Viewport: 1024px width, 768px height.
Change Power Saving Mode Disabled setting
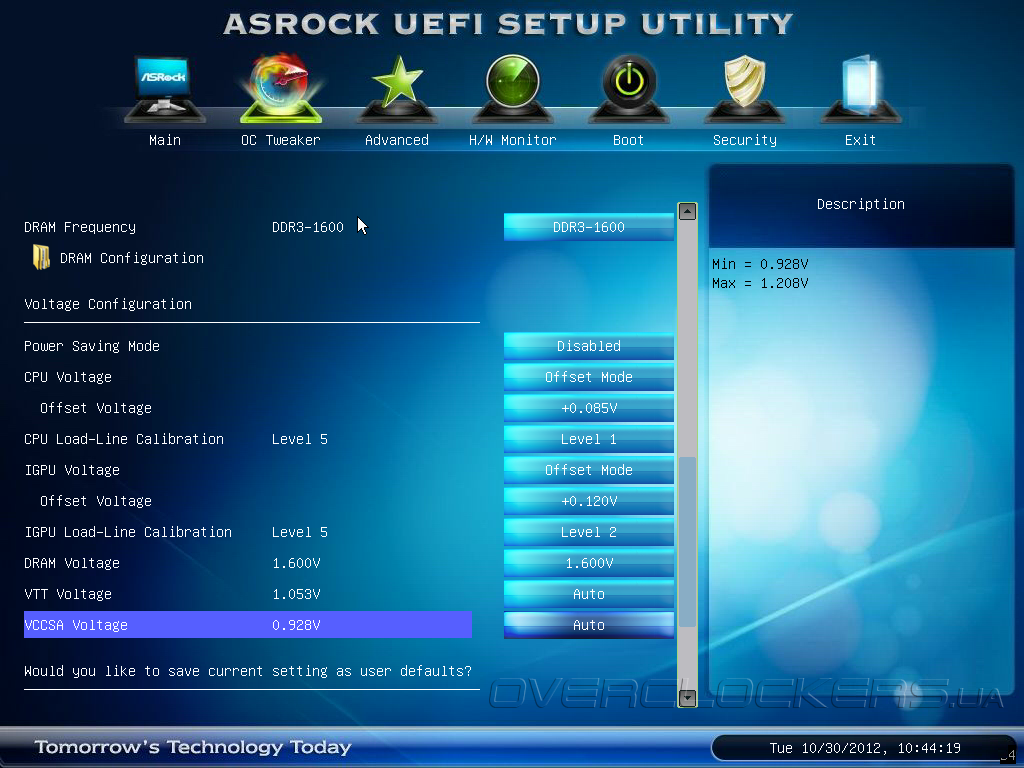coord(588,346)
